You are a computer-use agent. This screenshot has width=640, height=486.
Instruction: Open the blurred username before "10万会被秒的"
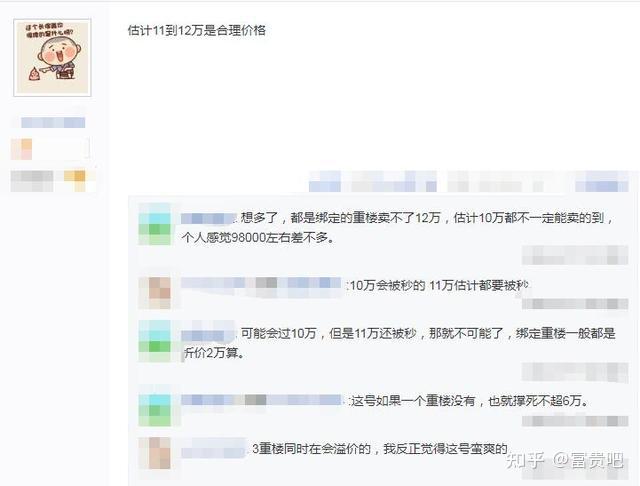pos(261,283)
